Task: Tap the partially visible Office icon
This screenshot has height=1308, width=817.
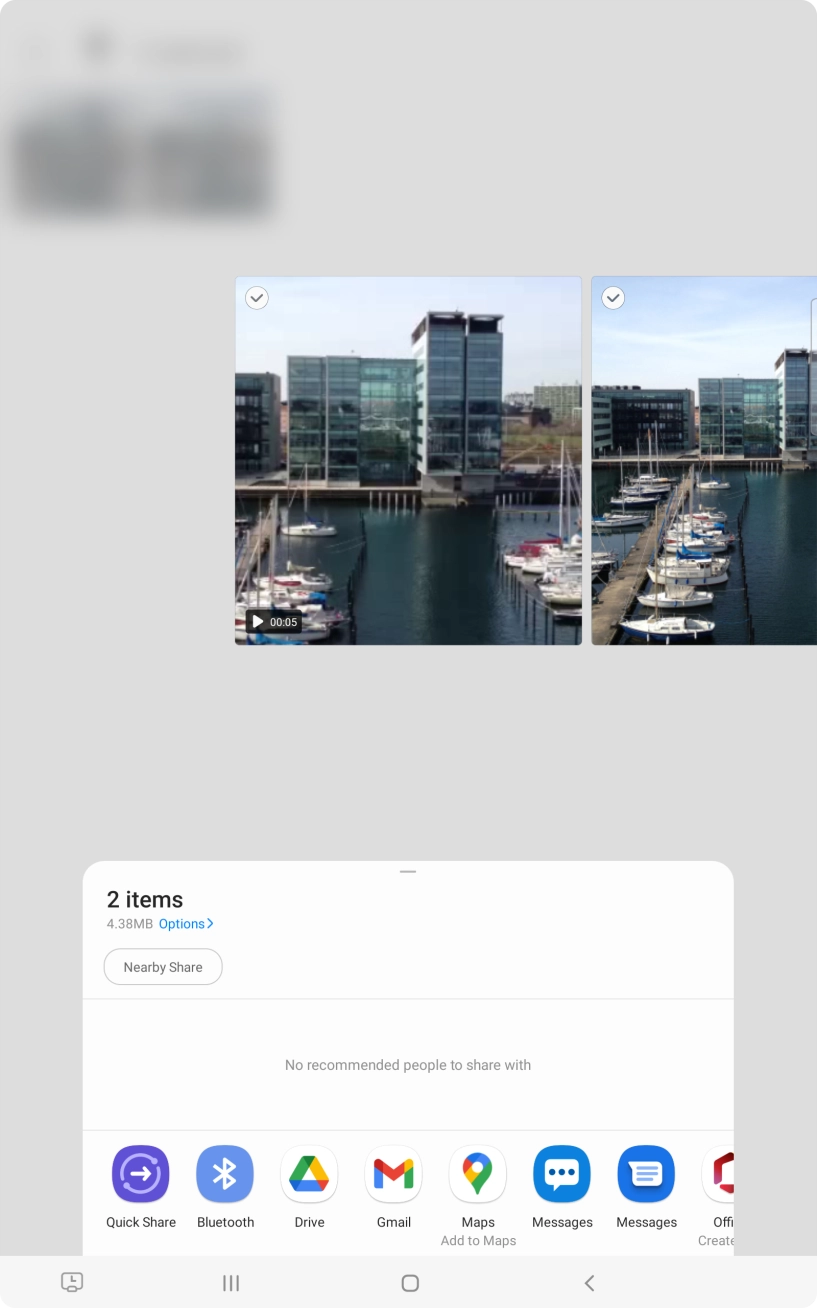Action: click(719, 1174)
